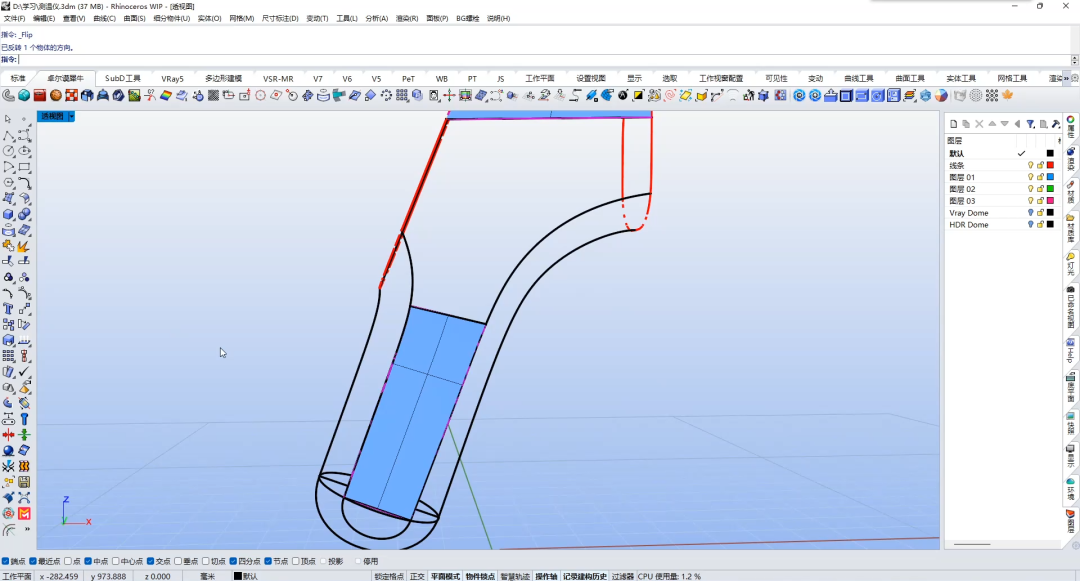Toggle 锁定格点 grid snap in status bar
The width and height of the screenshot is (1080, 581).
tap(389, 576)
